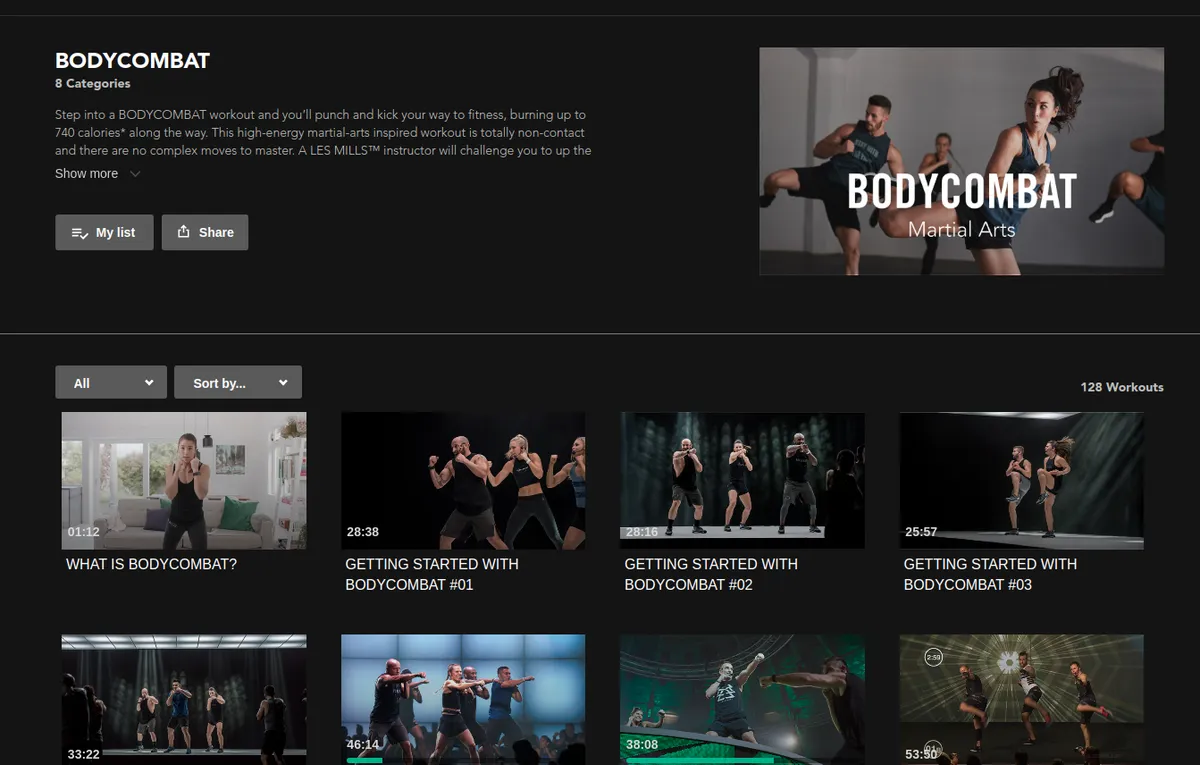Open the All categories filter dropdown
Viewport: 1200px width, 765px height.
(x=110, y=383)
